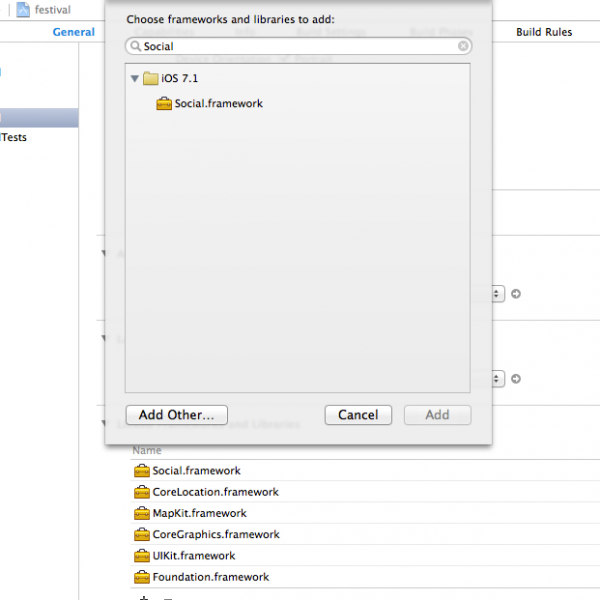Click the Social.framework row icon in linked list

coord(142,471)
